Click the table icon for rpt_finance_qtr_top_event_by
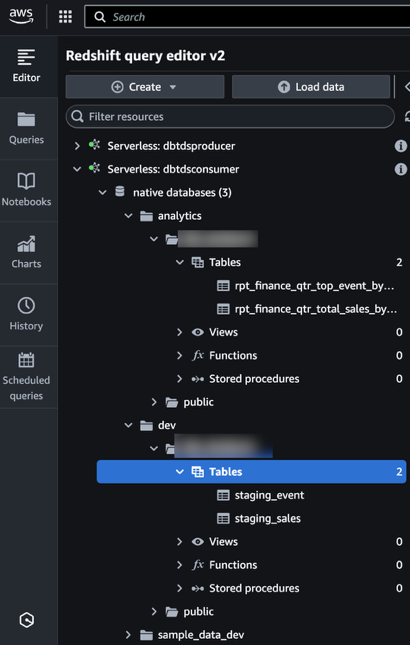Screen dimensions: 410x645 click(x=223, y=286)
